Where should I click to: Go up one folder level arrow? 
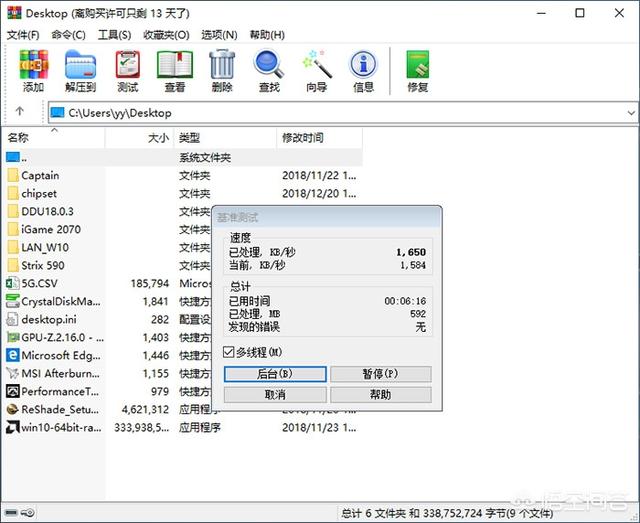20,111
